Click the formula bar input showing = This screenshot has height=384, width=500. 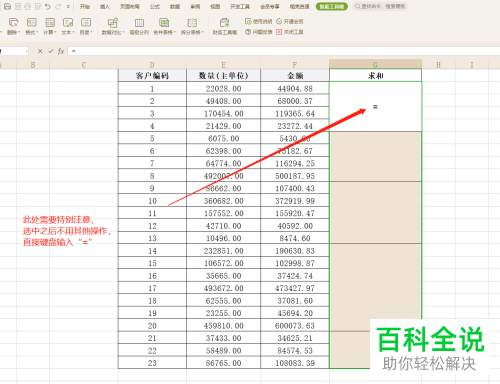[283, 51]
